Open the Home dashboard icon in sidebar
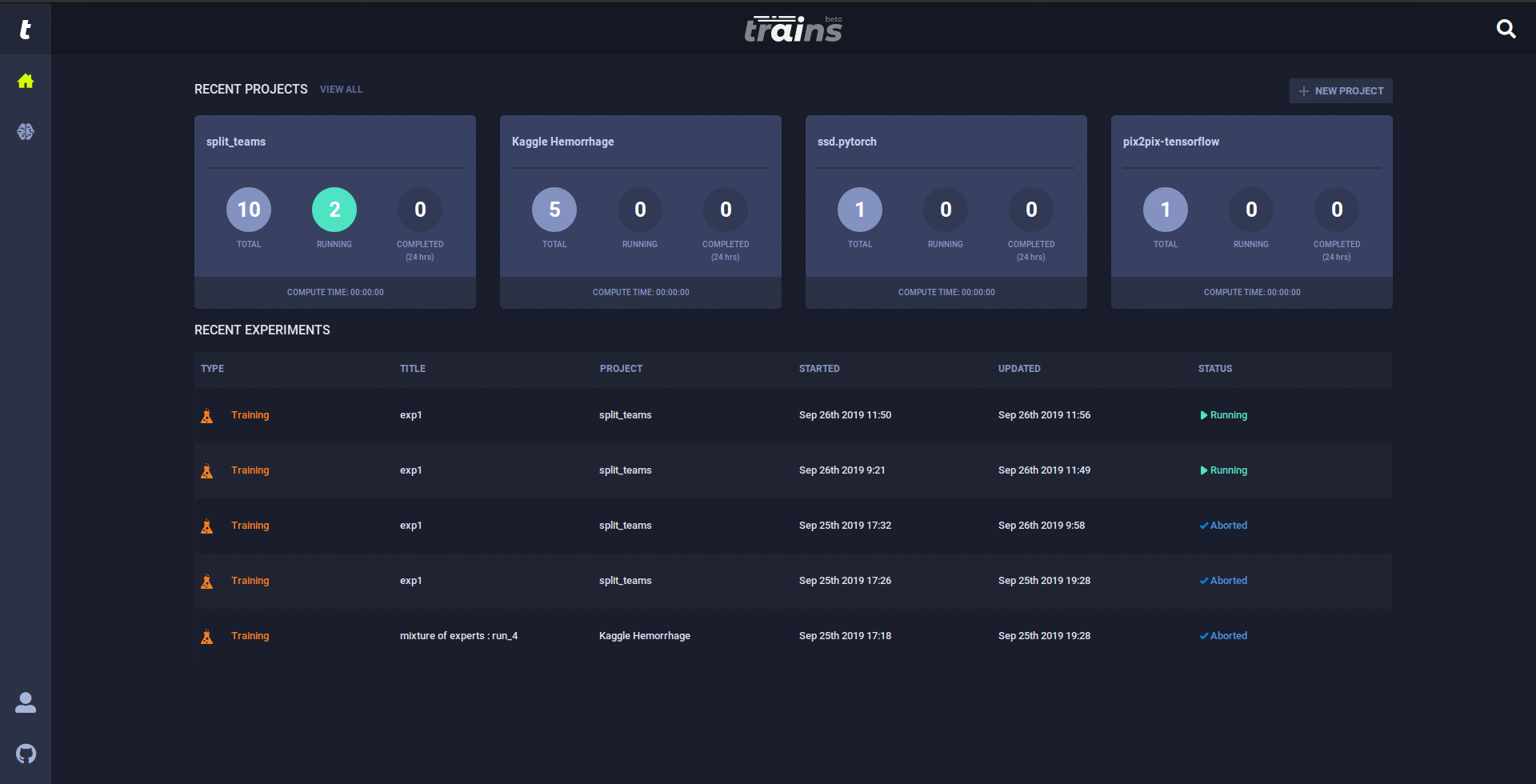Screen dimensions: 1536x784 (x=26, y=81)
